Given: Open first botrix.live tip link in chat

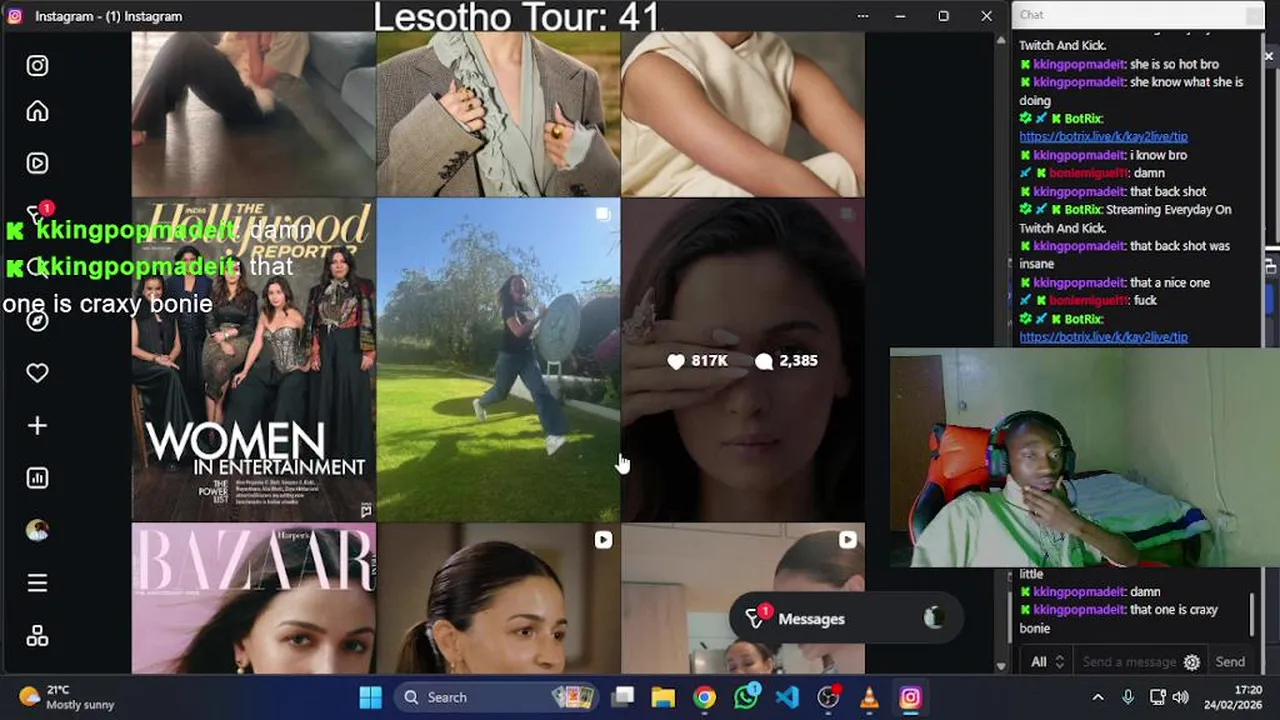Looking at the screenshot, I should pos(1103,137).
